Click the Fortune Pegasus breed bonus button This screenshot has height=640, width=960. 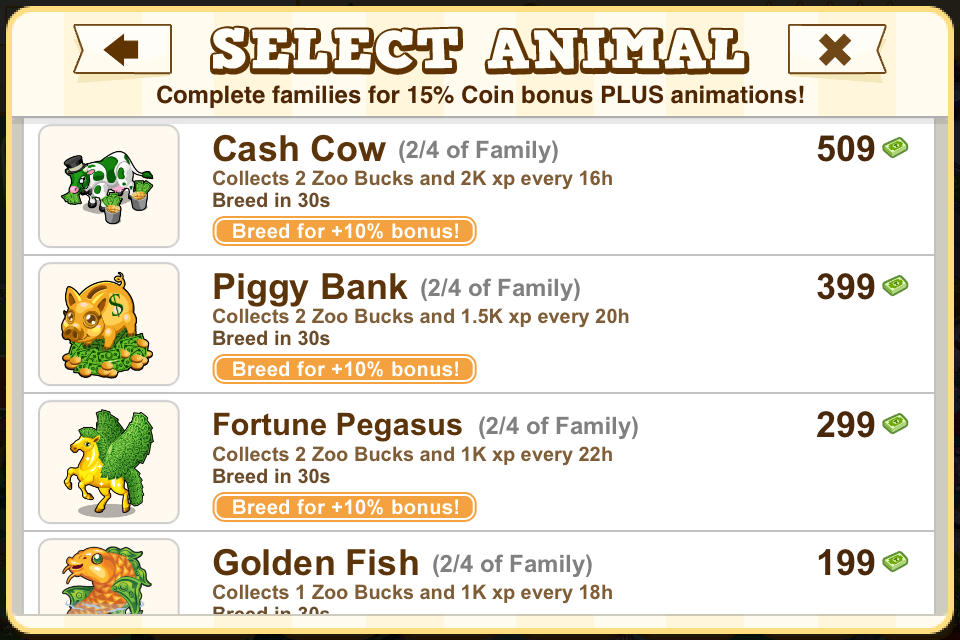tap(344, 506)
